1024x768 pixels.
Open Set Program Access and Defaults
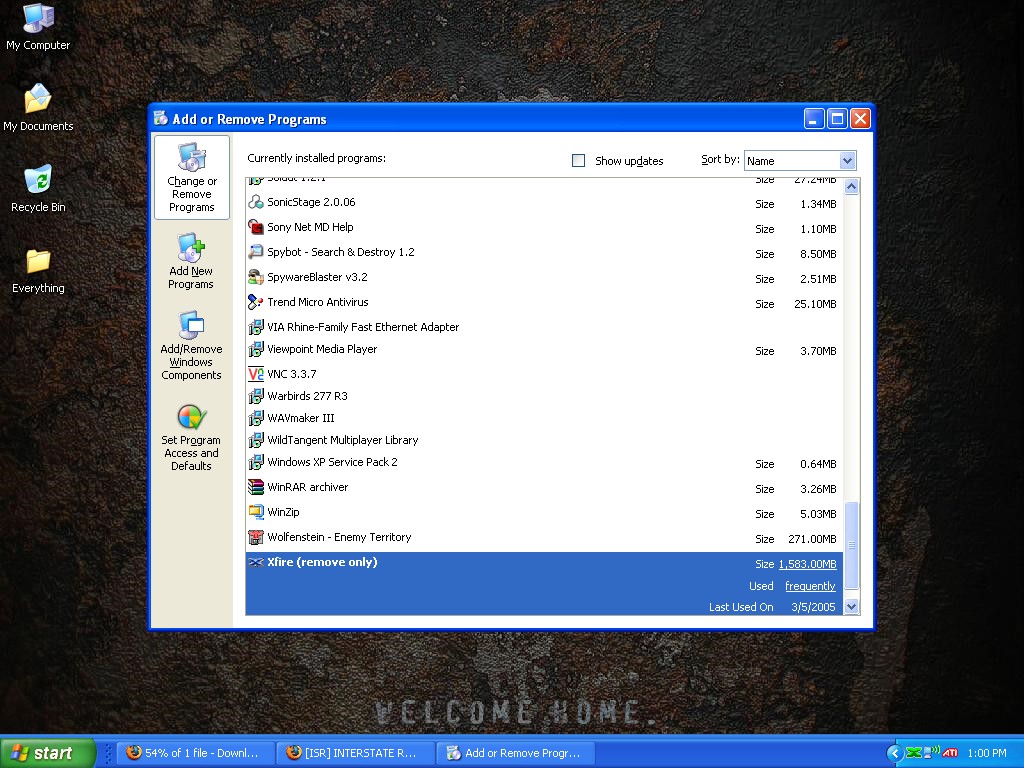[191, 437]
